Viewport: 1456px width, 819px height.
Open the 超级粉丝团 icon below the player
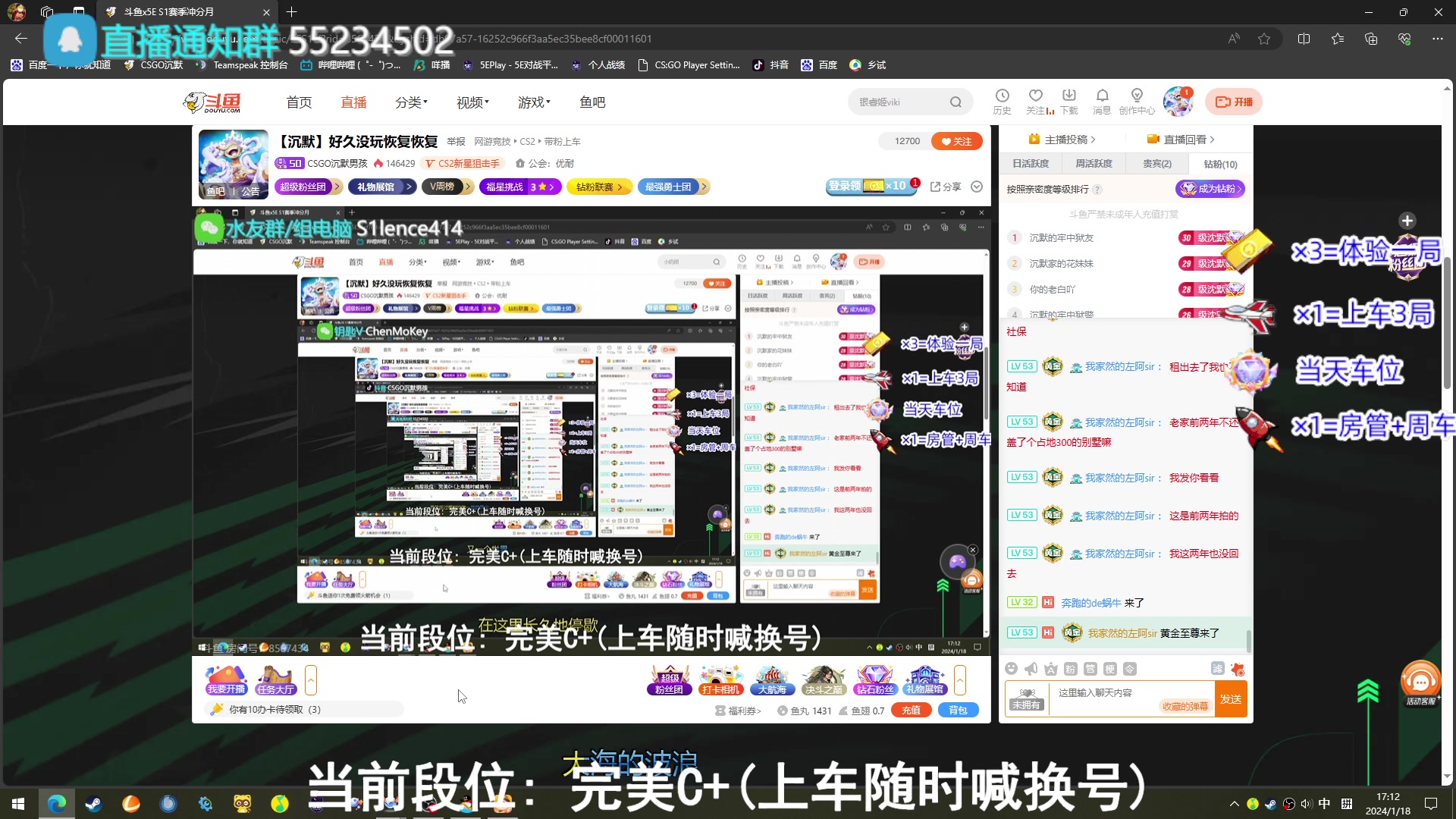pyautogui.click(x=669, y=680)
